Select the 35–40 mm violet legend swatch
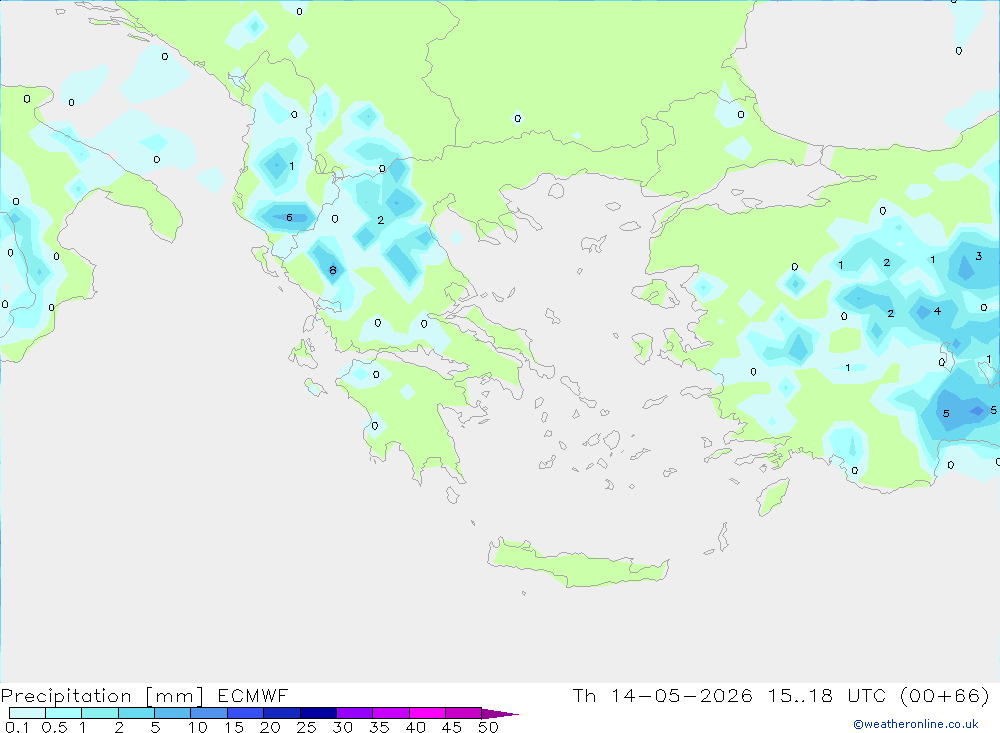Screen dimensions: 1000x733 [390, 713]
